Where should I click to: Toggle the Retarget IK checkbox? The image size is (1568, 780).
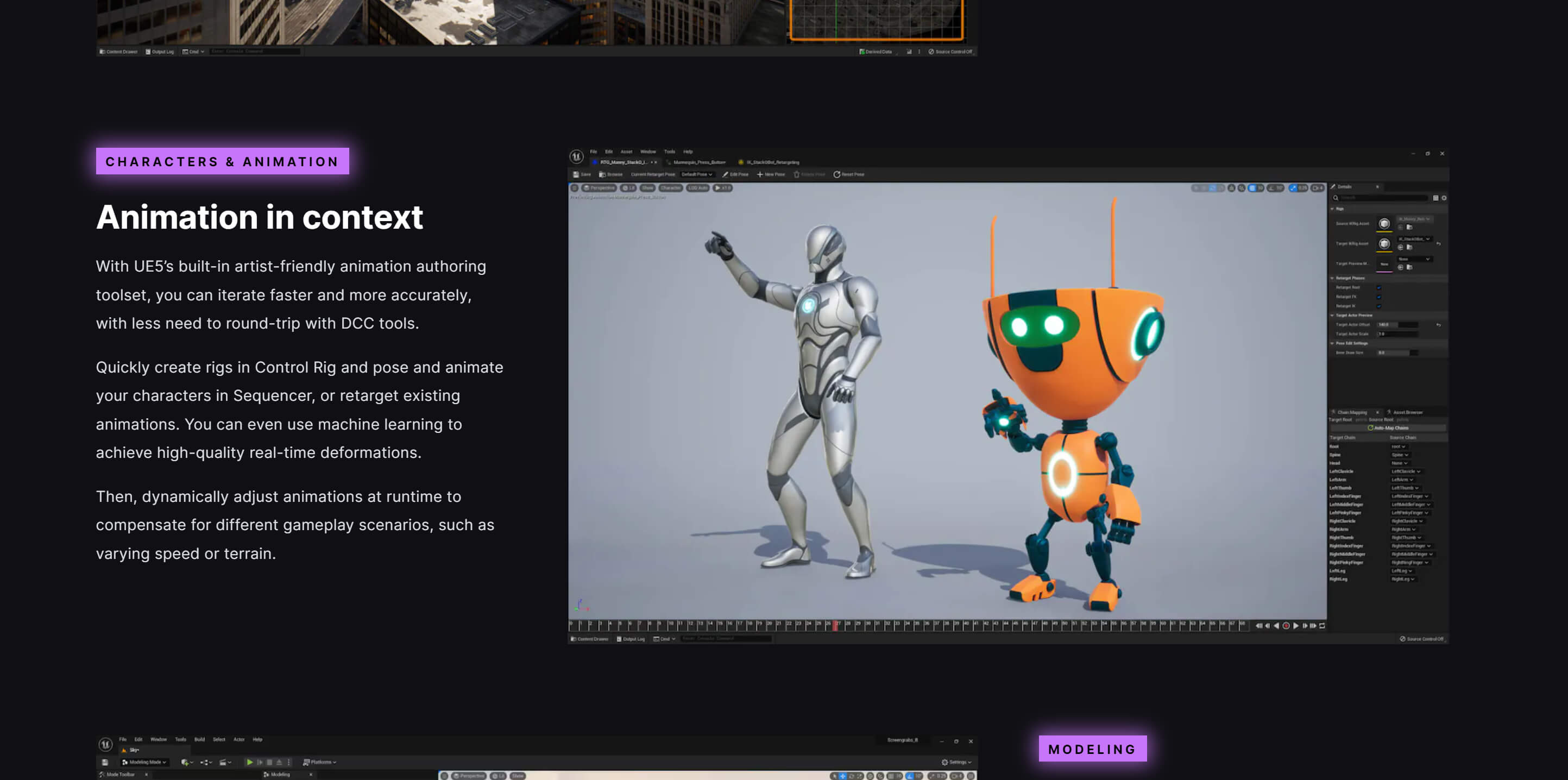1378,306
